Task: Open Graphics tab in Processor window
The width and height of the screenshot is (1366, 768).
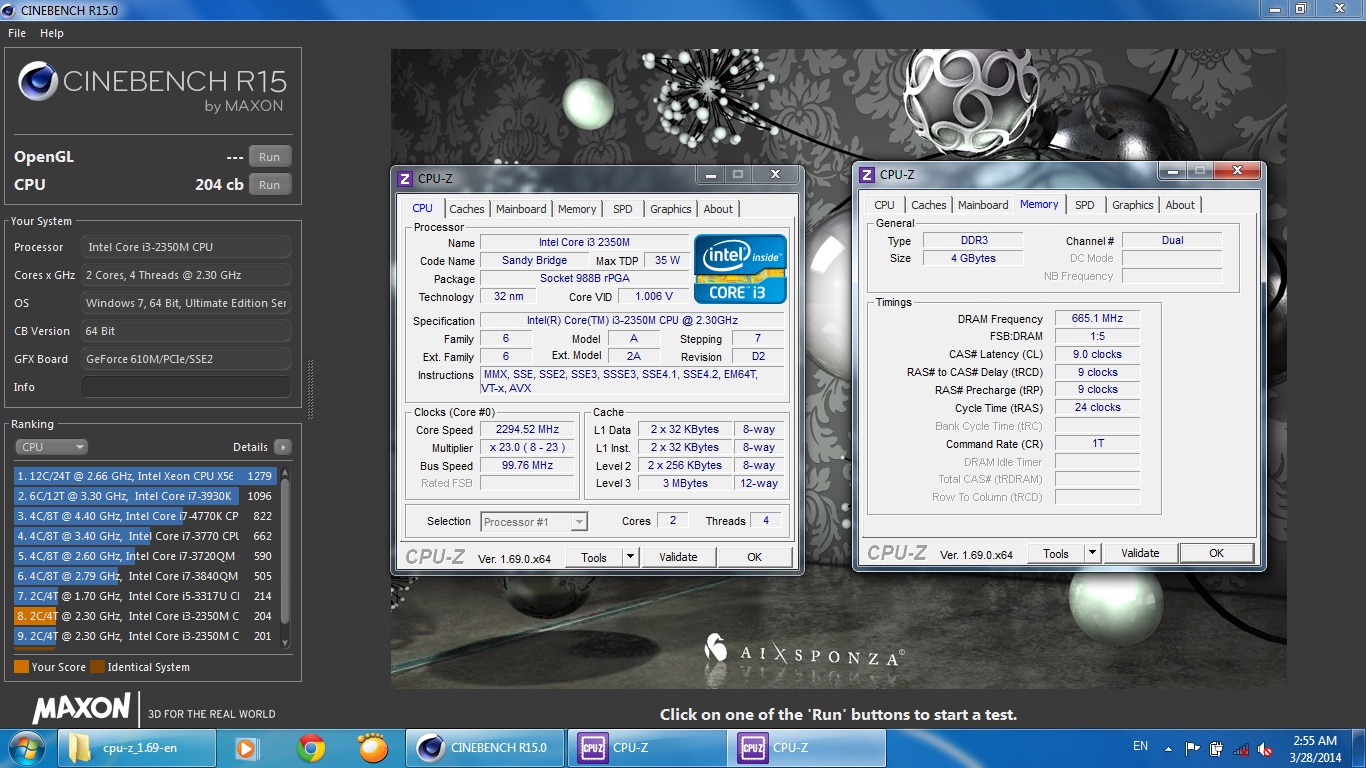Action: pyautogui.click(x=670, y=209)
